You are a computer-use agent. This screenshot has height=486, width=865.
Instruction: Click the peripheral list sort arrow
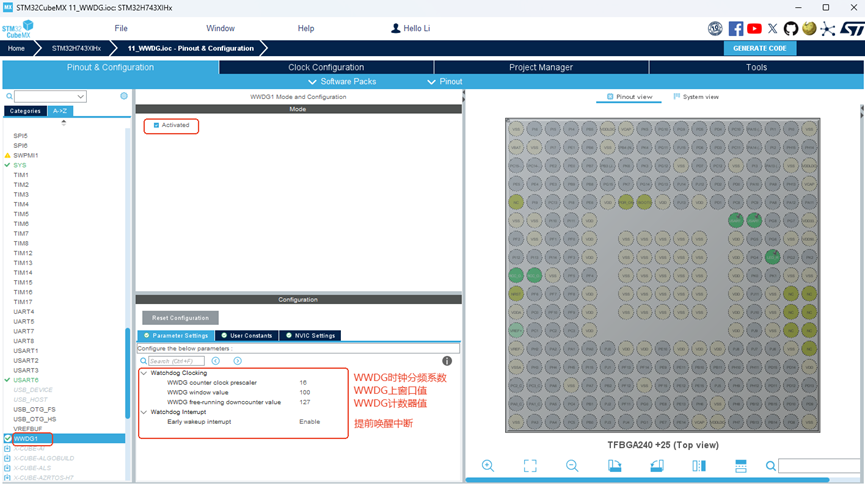(x=63, y=122)
